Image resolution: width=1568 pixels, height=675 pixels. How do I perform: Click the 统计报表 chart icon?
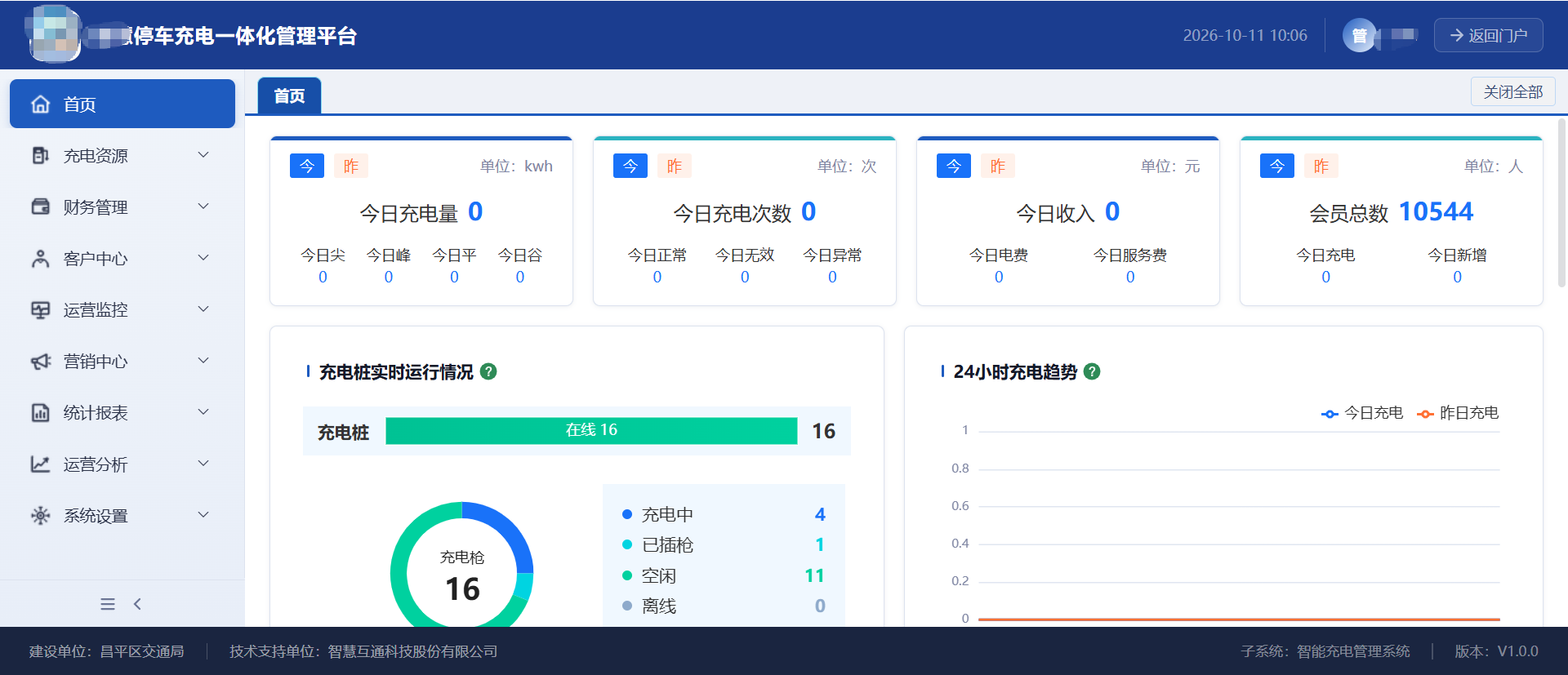pos(40,413)
